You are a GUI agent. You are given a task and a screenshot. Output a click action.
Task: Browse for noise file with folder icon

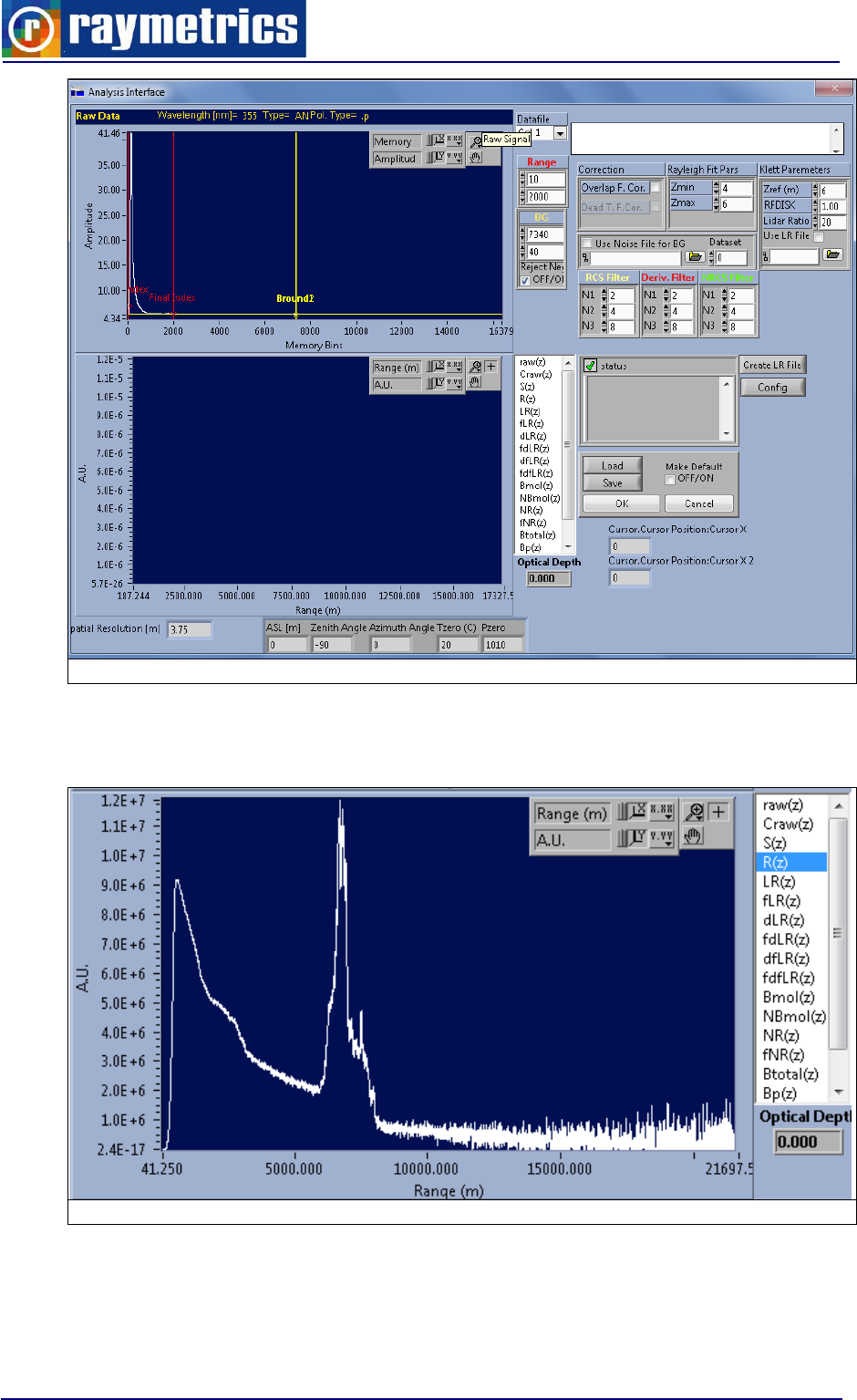(x=695, y=257)
